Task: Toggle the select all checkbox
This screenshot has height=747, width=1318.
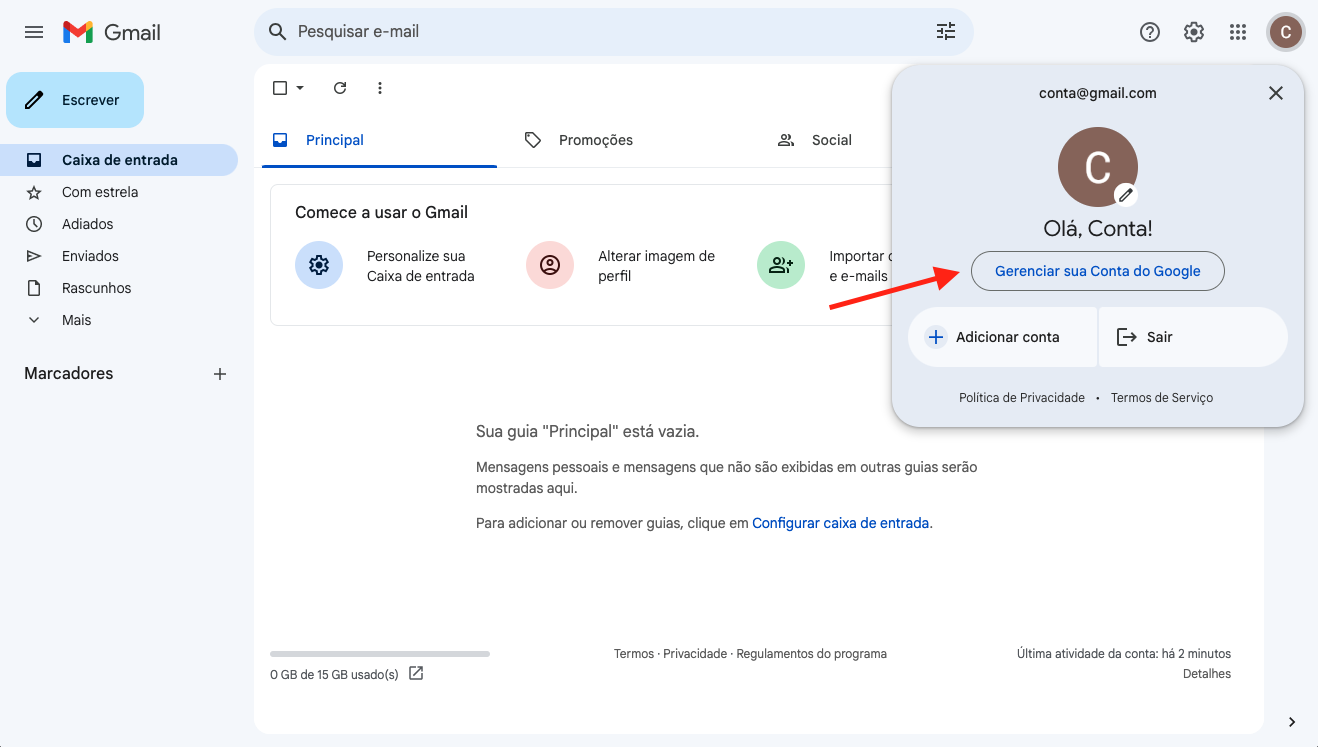Action: coord(280,88)
